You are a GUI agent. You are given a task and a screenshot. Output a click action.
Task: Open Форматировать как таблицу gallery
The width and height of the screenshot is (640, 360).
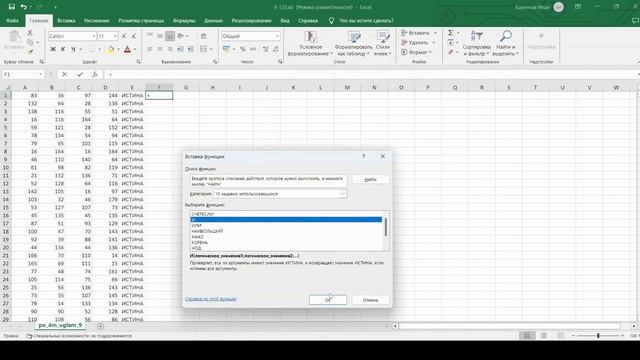click(x=353, y=43)
